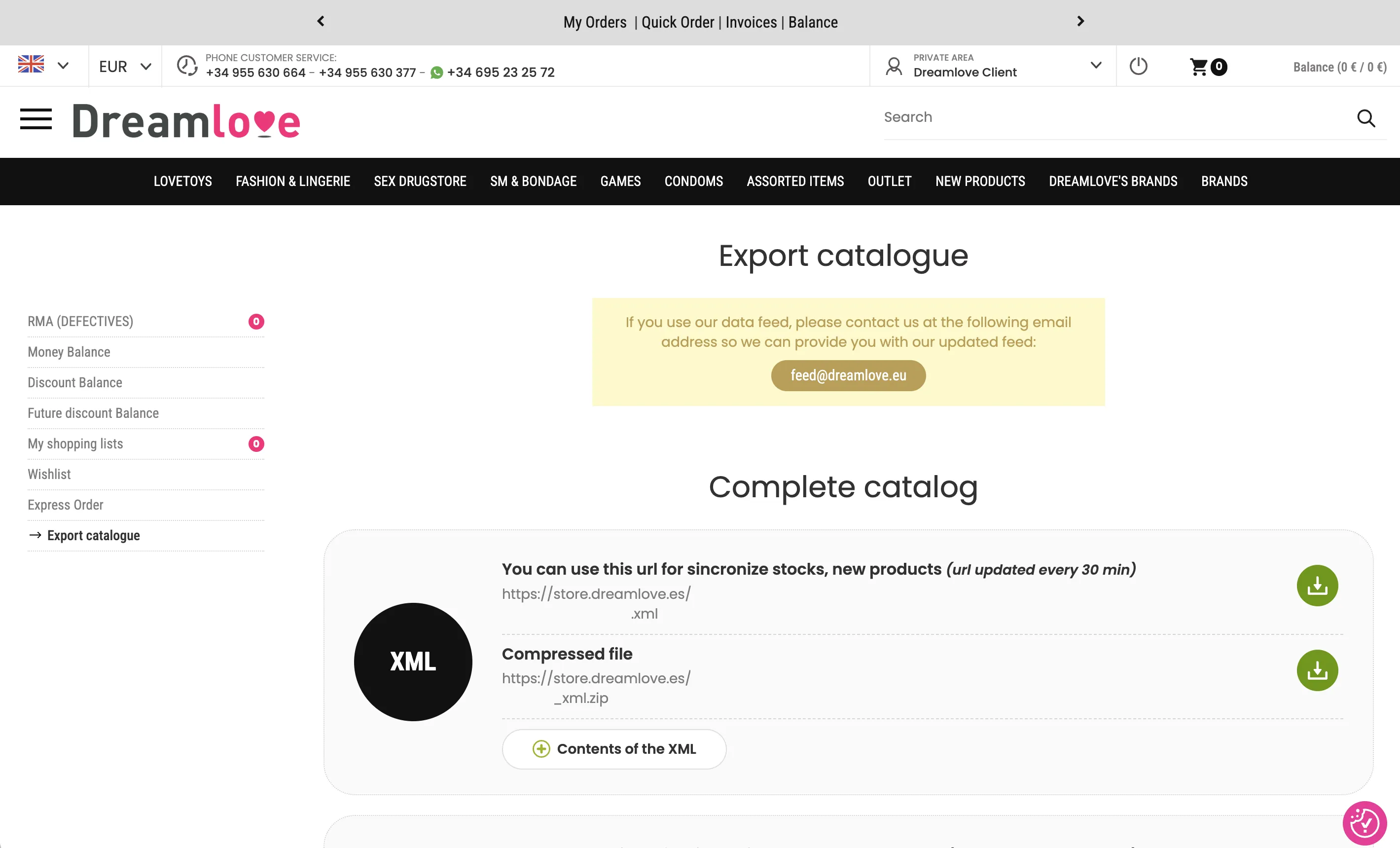Screen dimensions: 1400x848
Task: Click the power logout icon
Action: pyautogui.click(x=1138, y=67)
